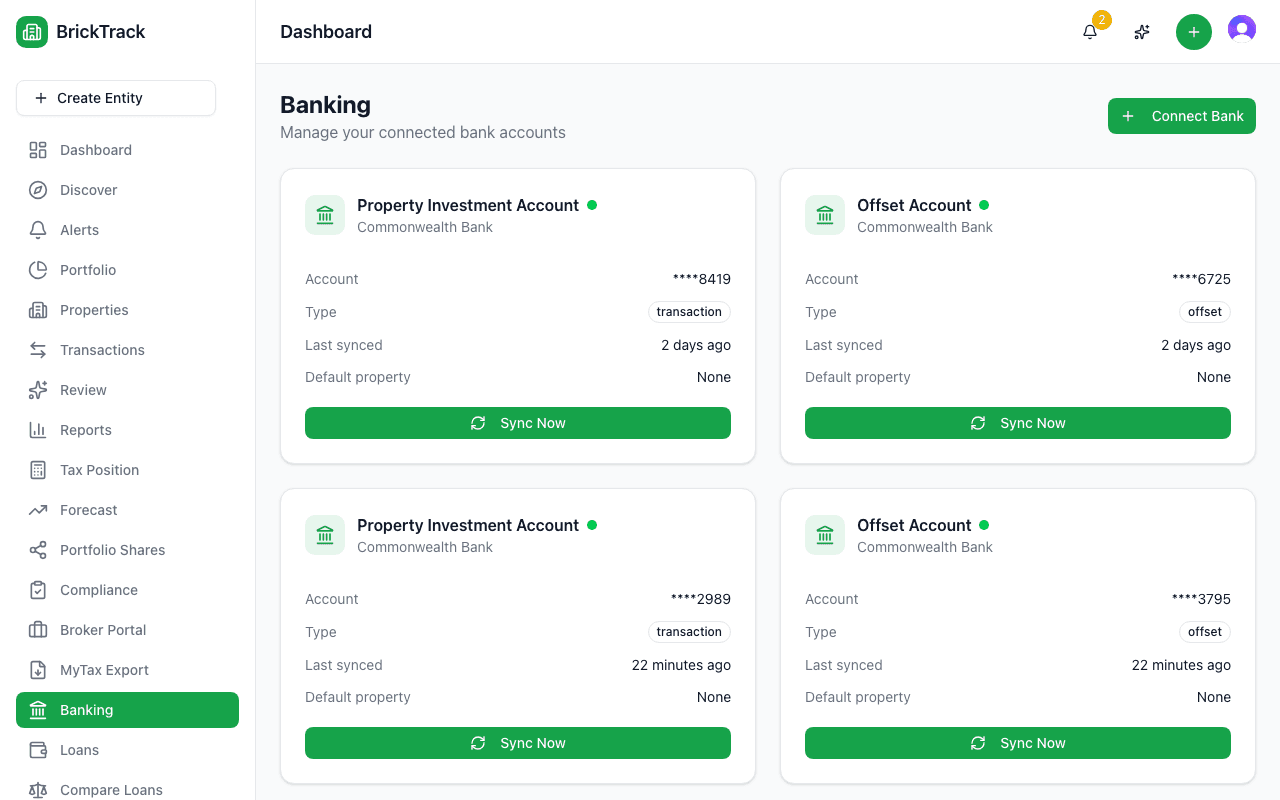Open the Properties section

pos(95,310)
